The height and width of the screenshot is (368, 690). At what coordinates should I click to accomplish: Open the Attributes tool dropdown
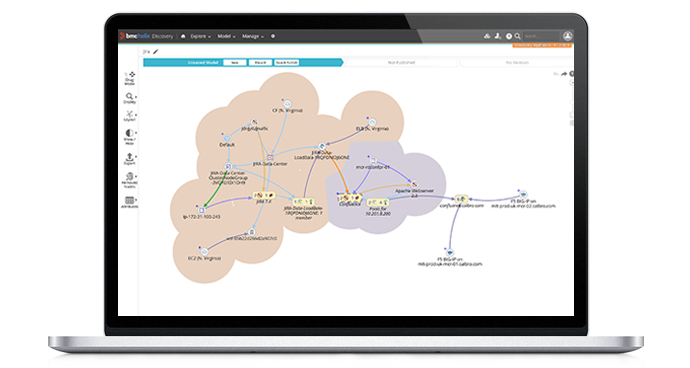130,202
